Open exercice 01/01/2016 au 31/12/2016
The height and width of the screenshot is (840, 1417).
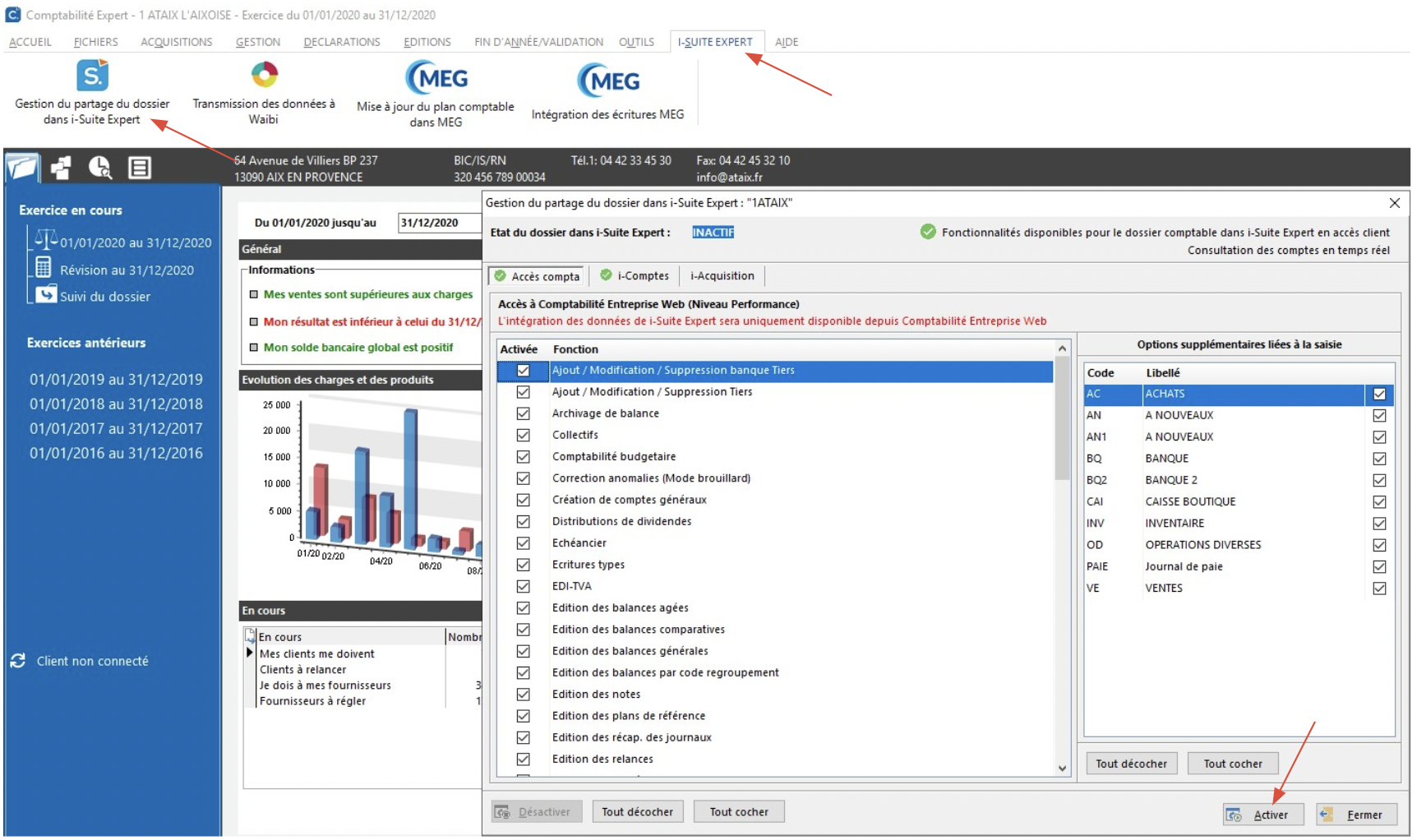click(116, 453)
